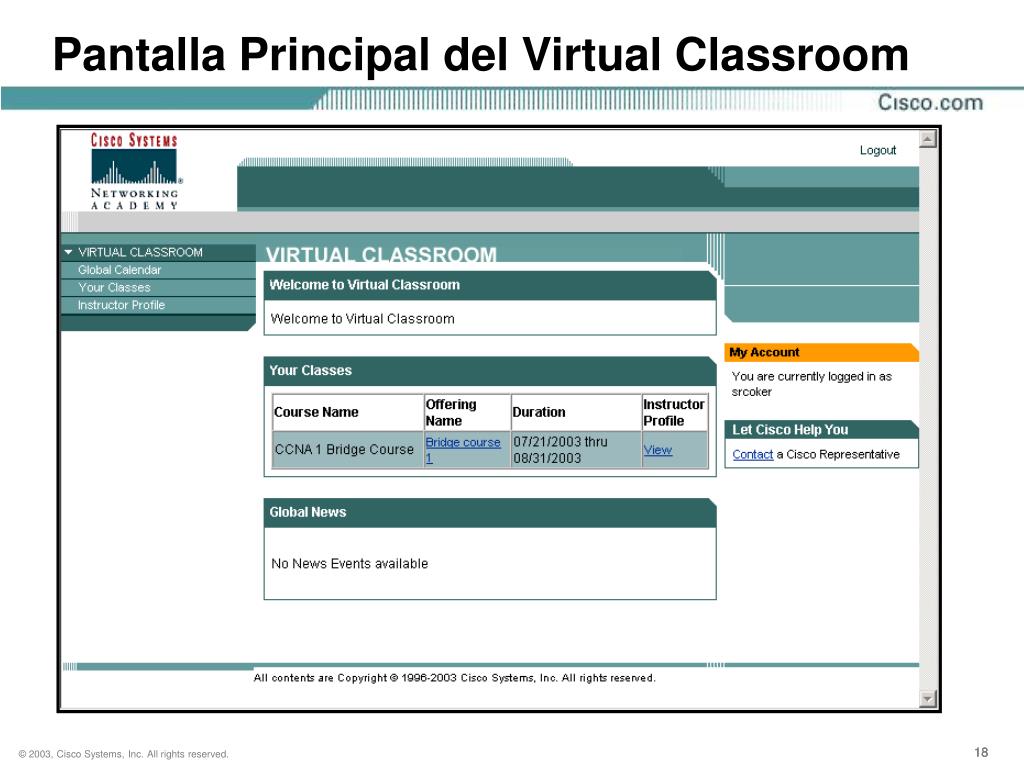Click the Welcome to Virtual Classroom header
1024x768 pixels.
point(490,285)
